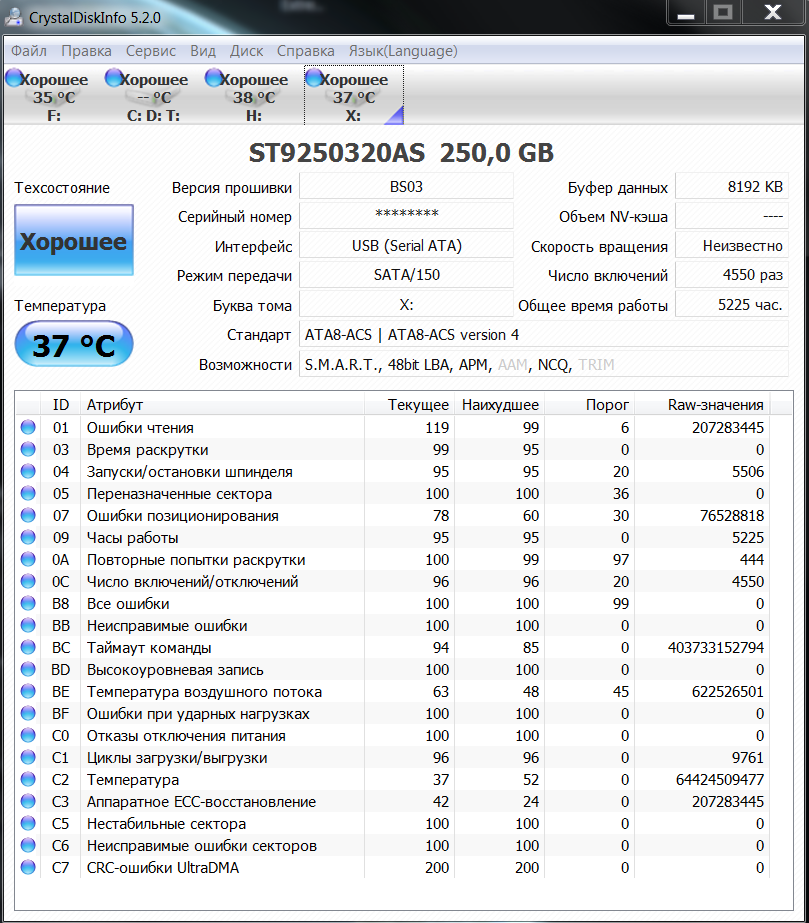Click status icon for Неисправимые ошибки секторов
This screenshot has width=809, height=923.
(x=28, y=845)
